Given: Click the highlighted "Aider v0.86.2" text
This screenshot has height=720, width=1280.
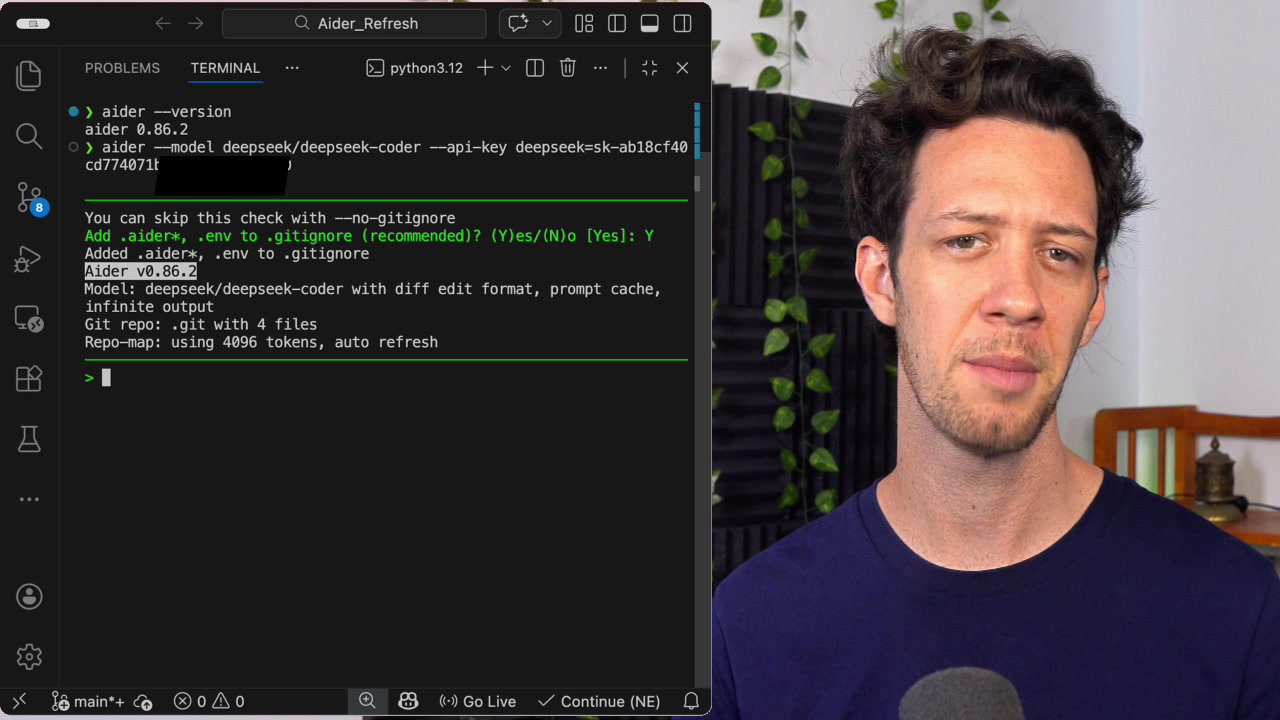Looking at the screenshot, I should (x=141, y=271).
